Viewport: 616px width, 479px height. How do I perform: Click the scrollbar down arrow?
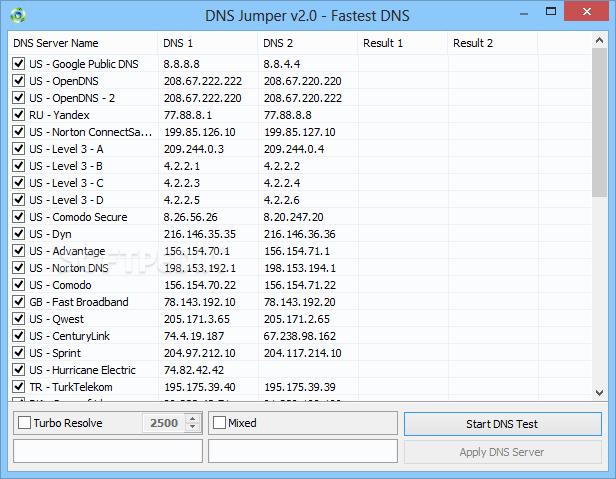599,393
